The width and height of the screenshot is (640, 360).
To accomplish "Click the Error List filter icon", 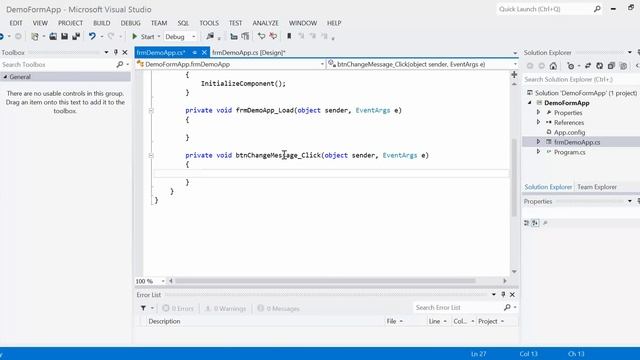I will pyautogui.click(x=143, y=308).
